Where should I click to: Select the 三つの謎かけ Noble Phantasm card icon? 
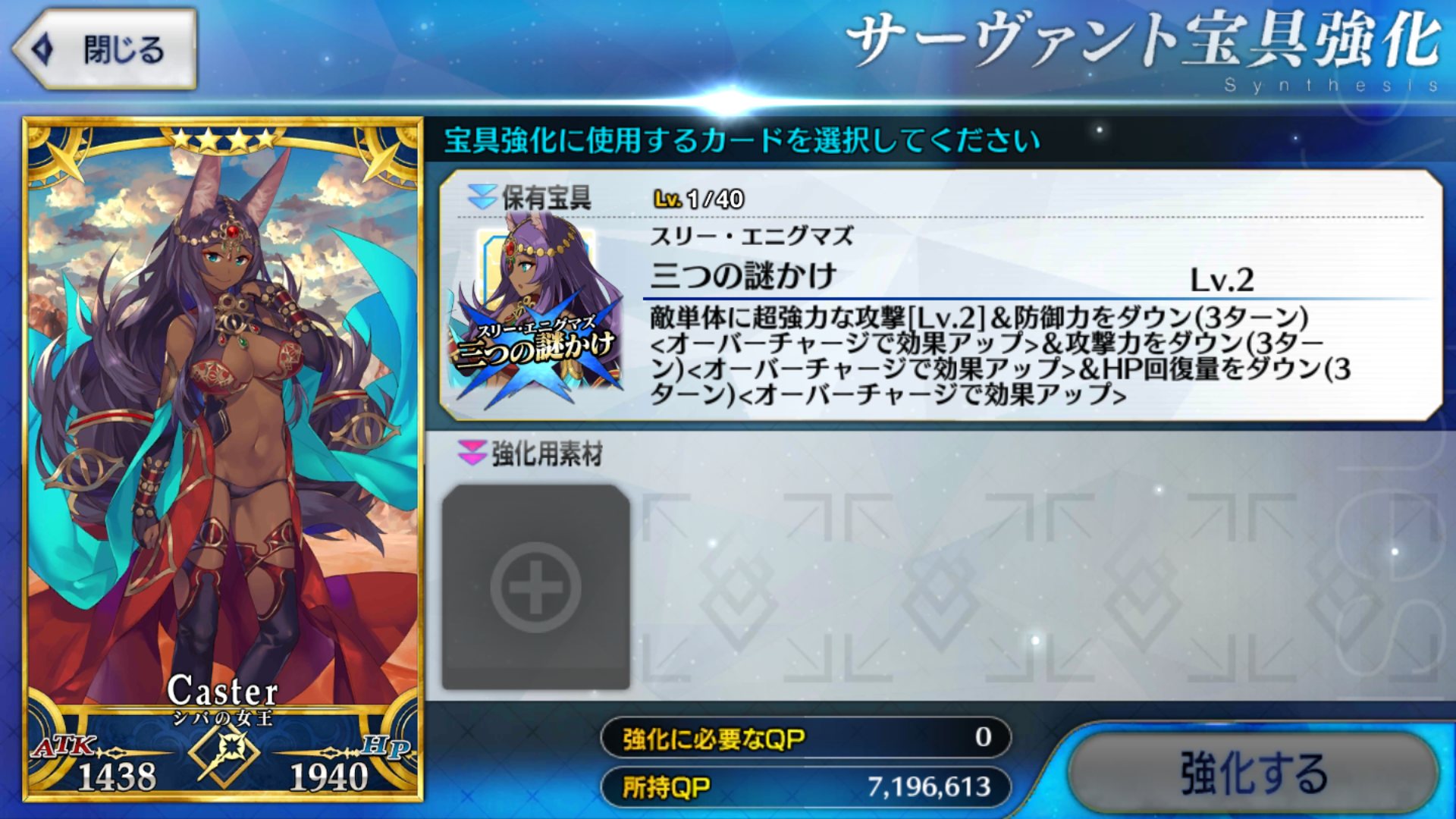coord(538,311)
